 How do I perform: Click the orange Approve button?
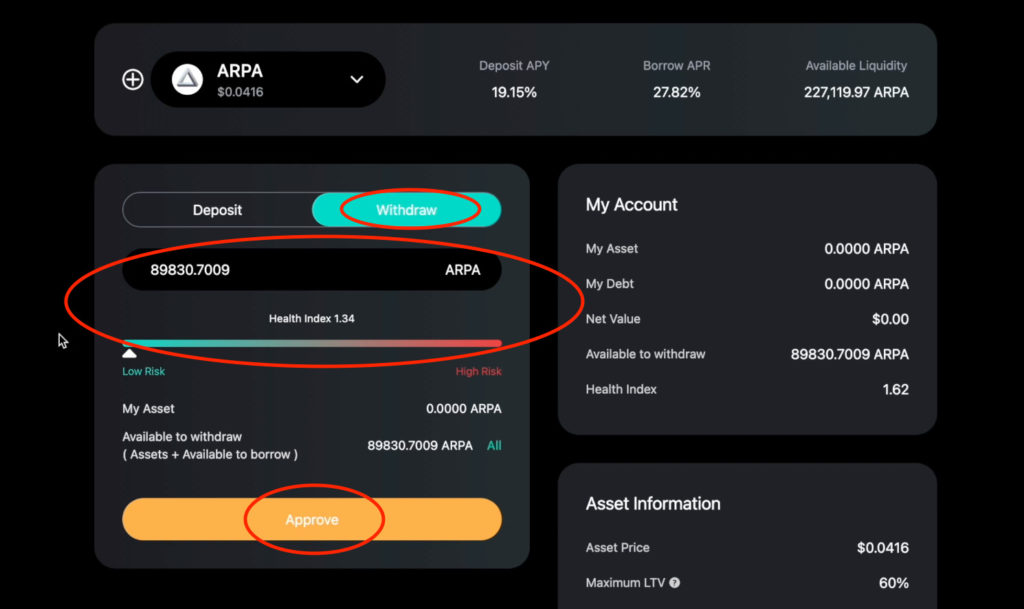312,520
